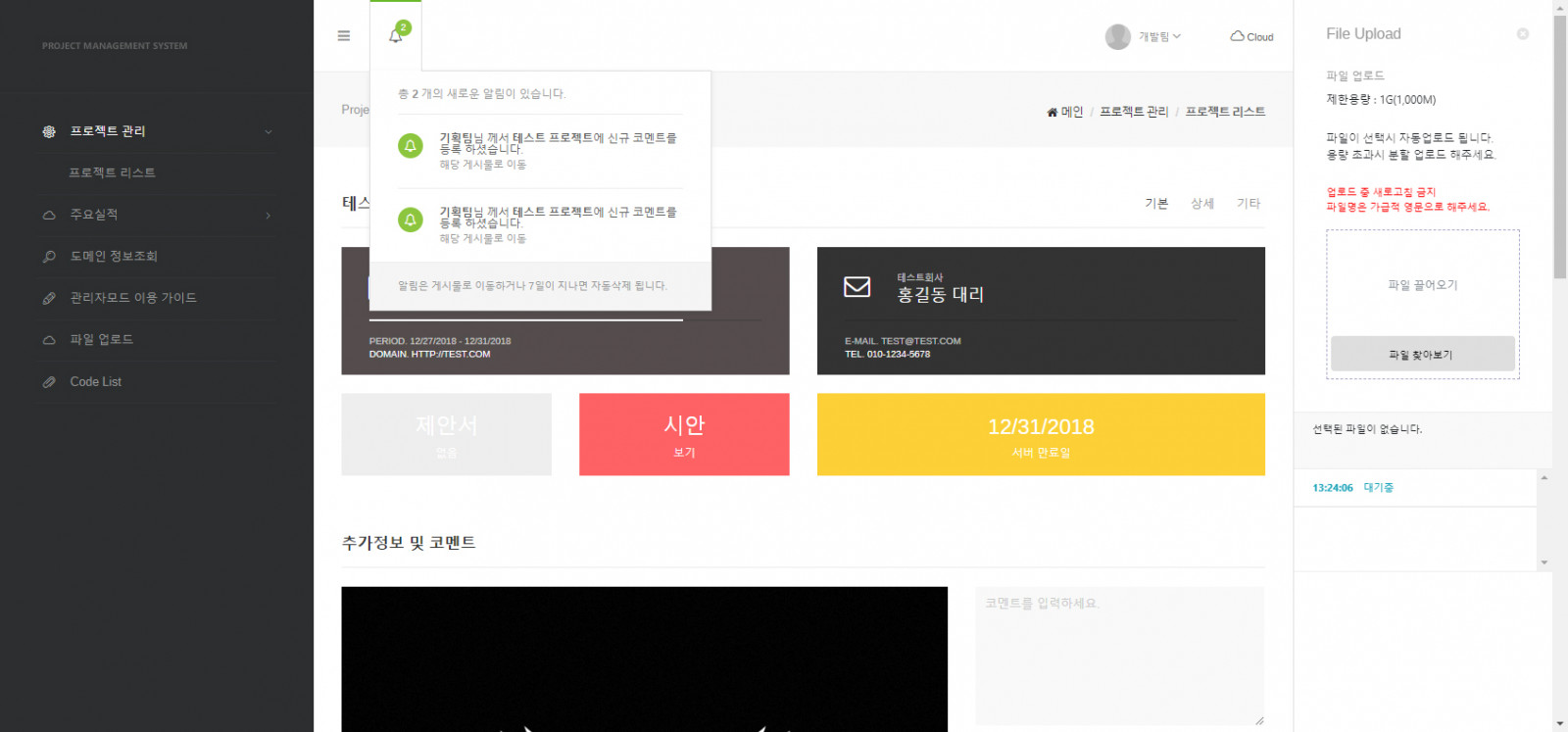Click the Code List link icon
The width and height of the screenshot is (1568, 732).
pyautogui.click(x=49, y=382)
